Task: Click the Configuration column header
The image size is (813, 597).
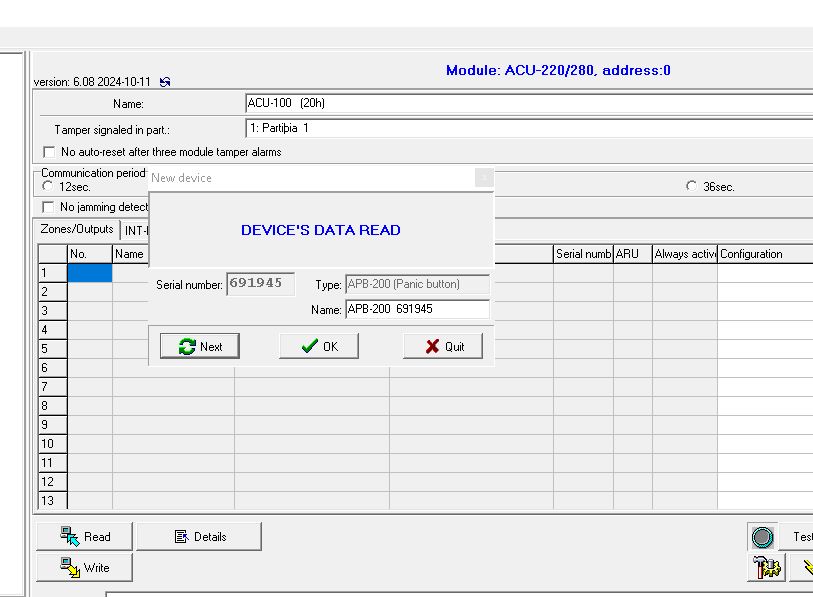Action: [764, 254]
